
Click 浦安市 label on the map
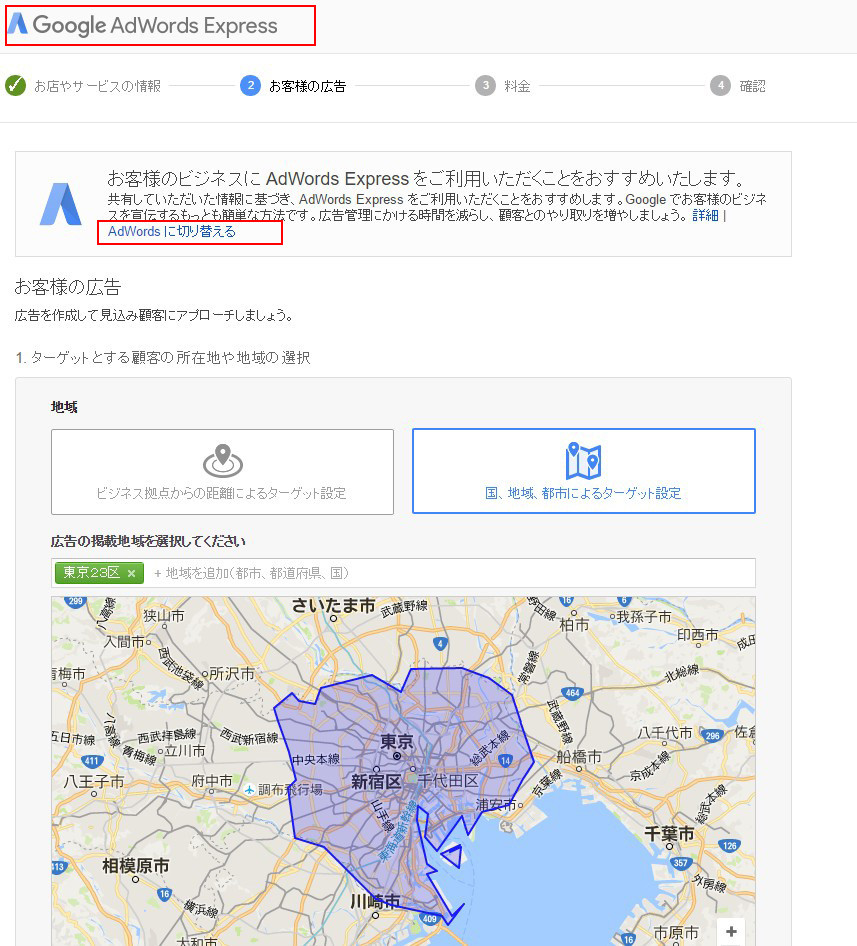(x=496, y=804)
